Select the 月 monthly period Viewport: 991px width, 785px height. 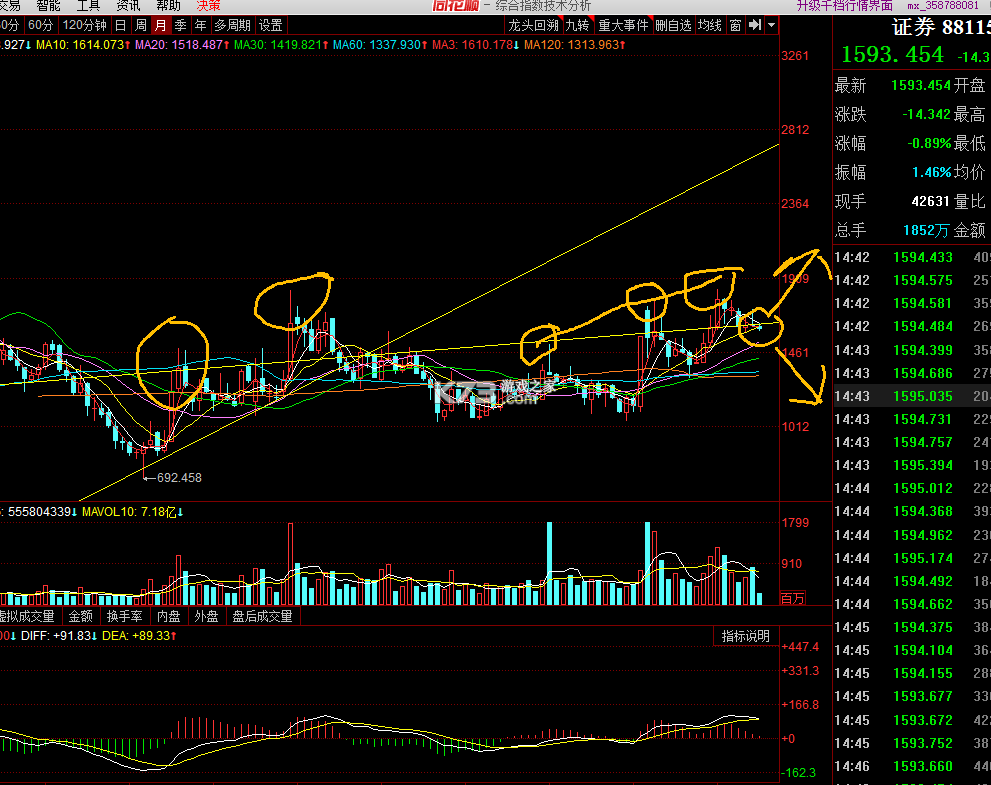[161, 25]
